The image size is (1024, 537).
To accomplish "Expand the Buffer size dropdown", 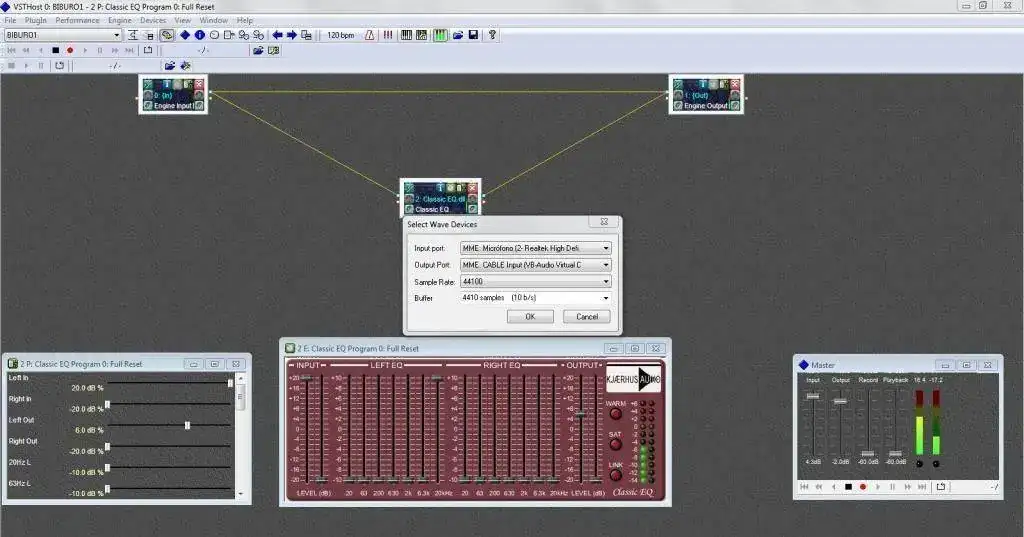I will tap(534, 298).
